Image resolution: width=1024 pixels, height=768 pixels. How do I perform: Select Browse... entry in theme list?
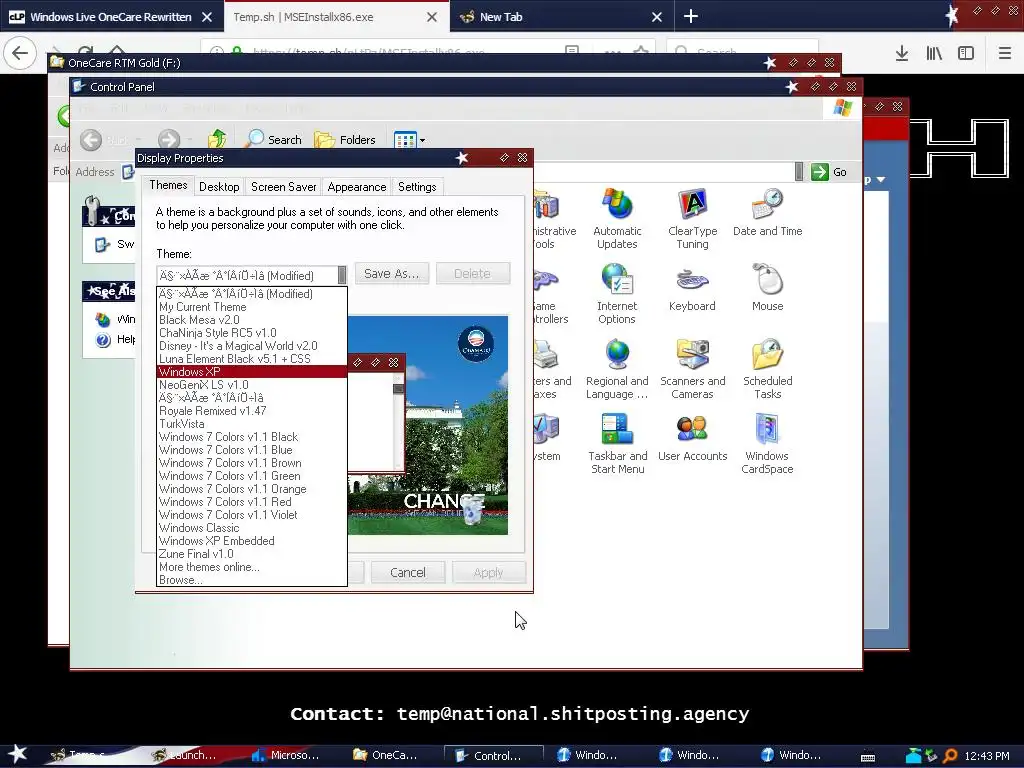click(252, 580)
